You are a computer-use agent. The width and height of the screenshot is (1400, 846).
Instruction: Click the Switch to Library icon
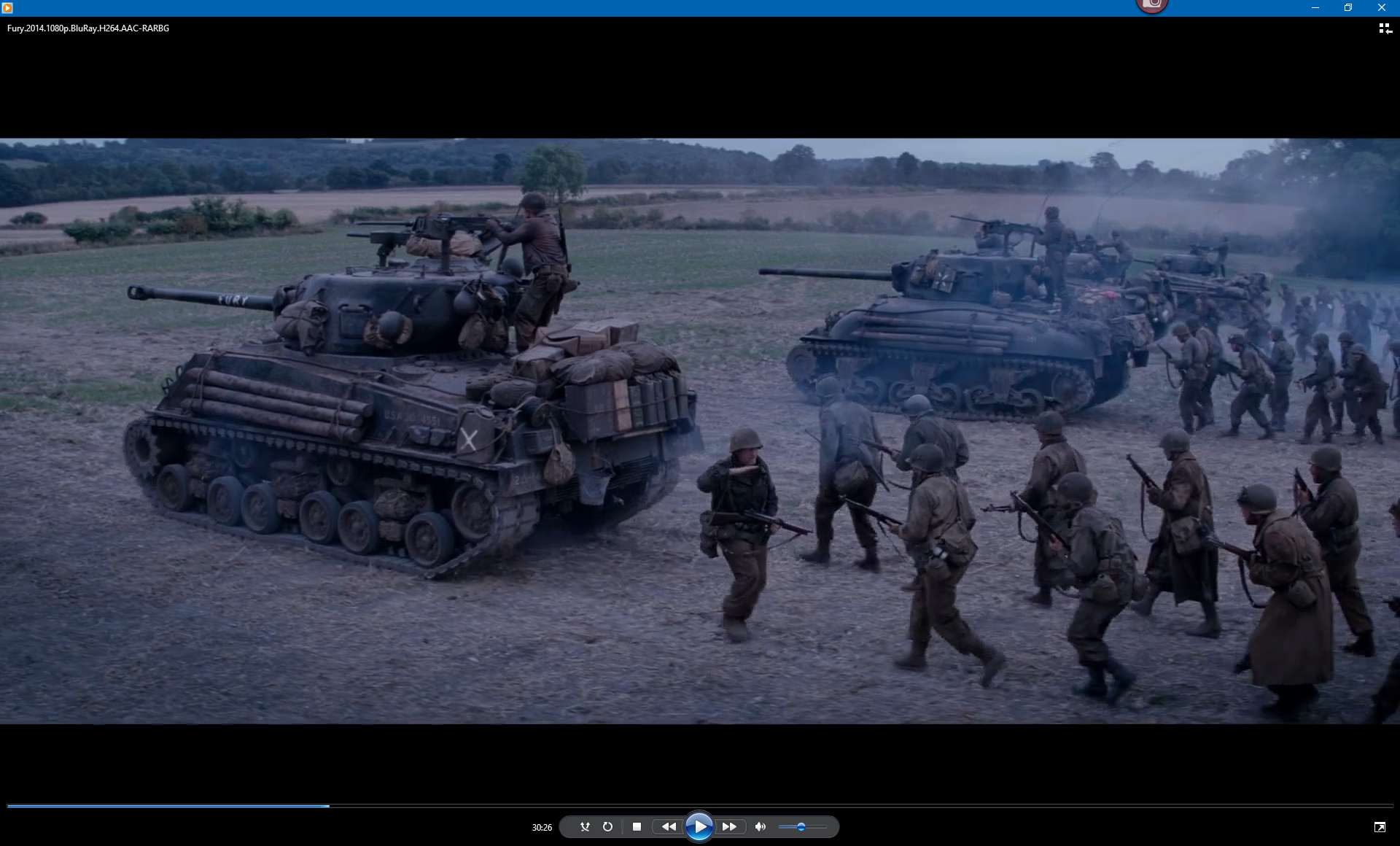(1385, 28)
